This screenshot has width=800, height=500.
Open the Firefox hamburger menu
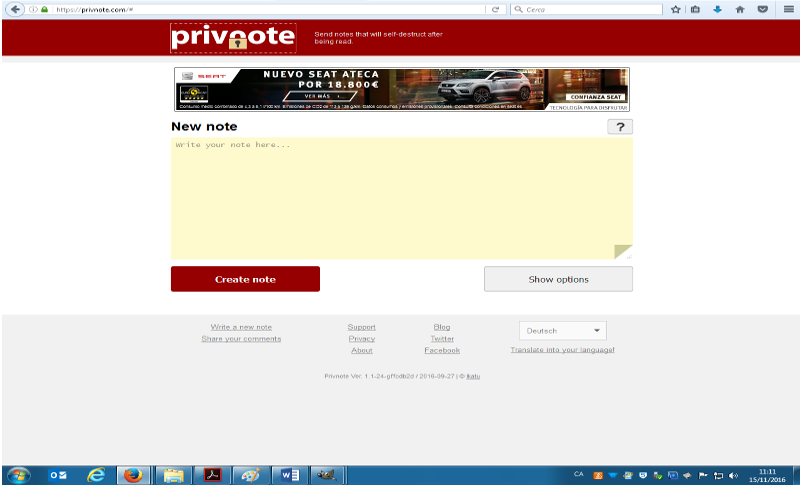pyautogui.click(x=788, y=9)
